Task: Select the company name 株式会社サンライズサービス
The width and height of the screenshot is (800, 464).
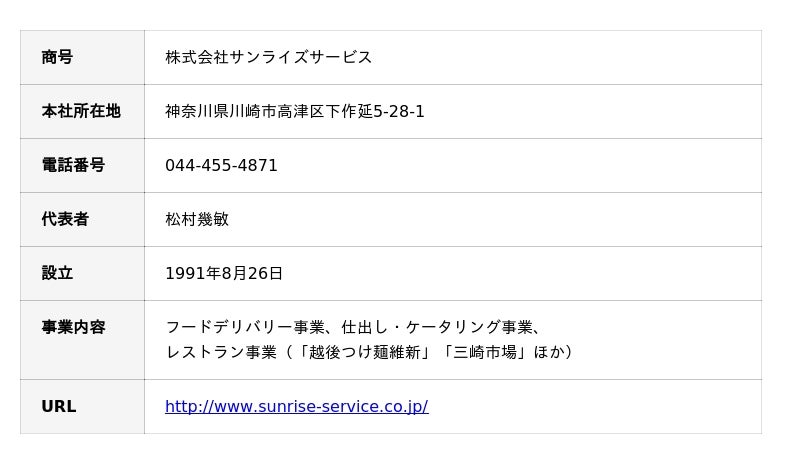Action: coord(268,57)
